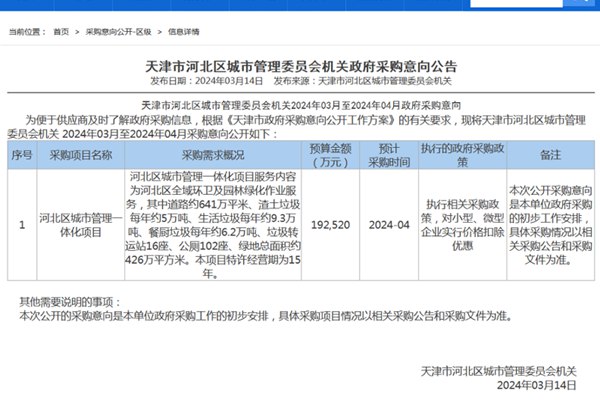The height and width of the screenshot is (400, 600).
Task: Click the 备注 column header
Action: pyautogui.click(x=550, y=157)
